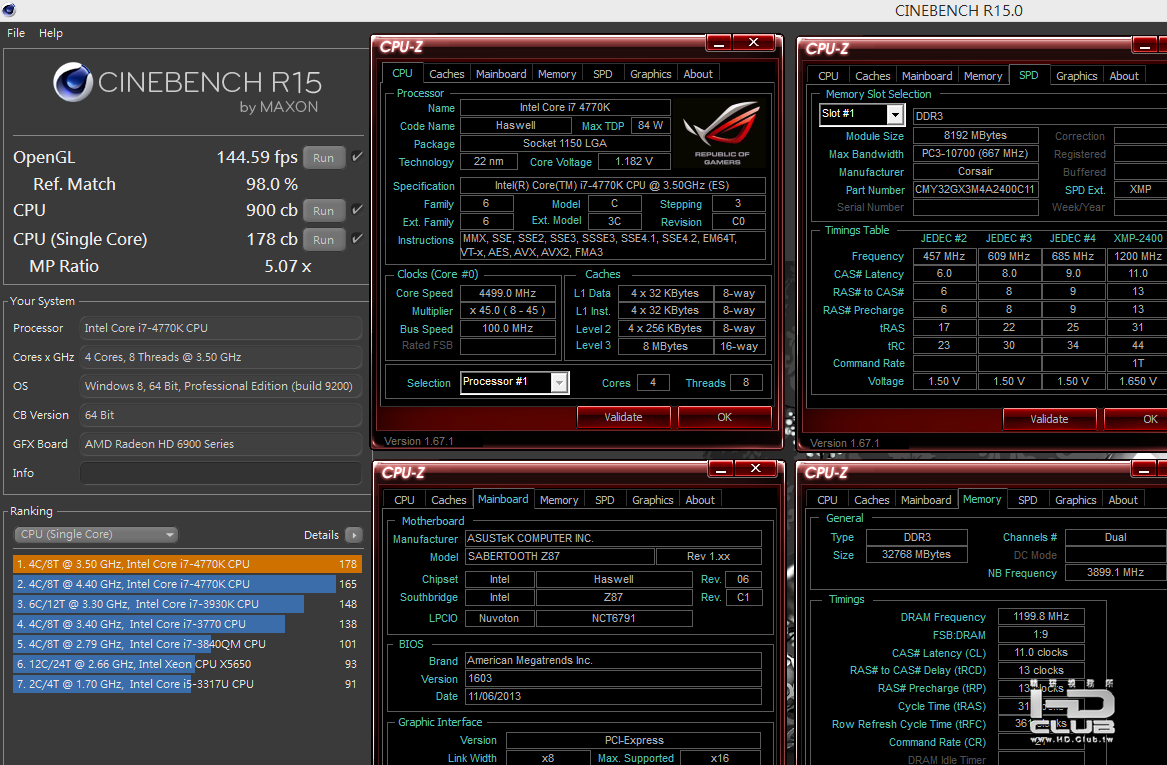Switch to Mainboard tab in top-left CPU-Z window
Screen dimensions: 1167x765
[501, 74]
